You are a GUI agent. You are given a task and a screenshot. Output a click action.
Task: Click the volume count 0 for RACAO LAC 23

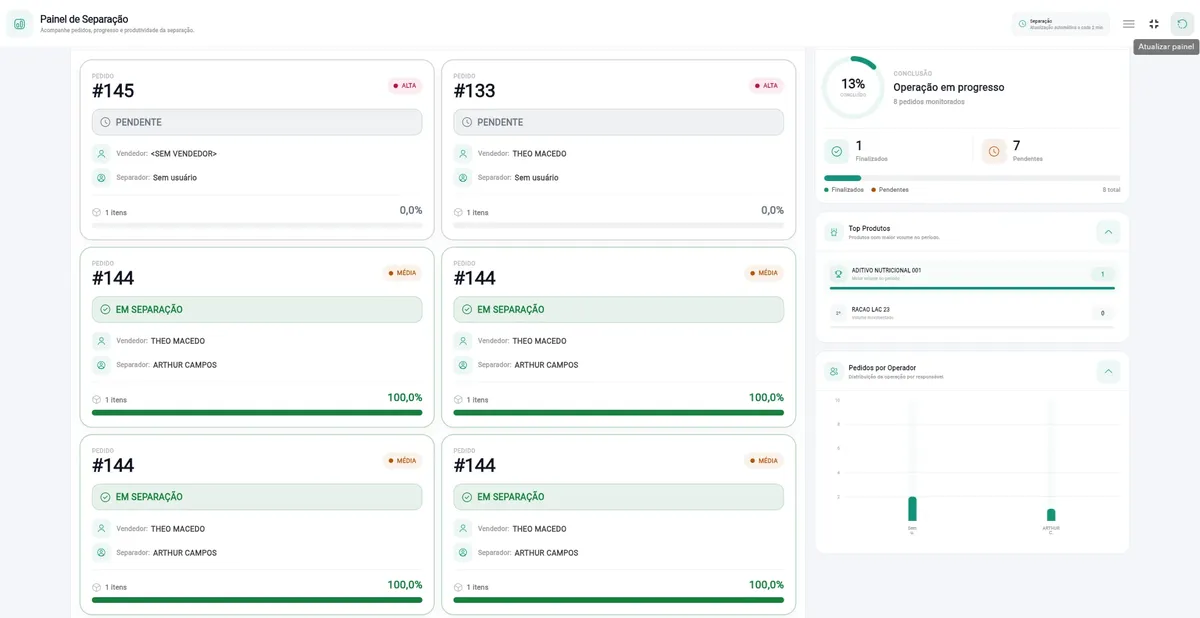point(1102,313)
